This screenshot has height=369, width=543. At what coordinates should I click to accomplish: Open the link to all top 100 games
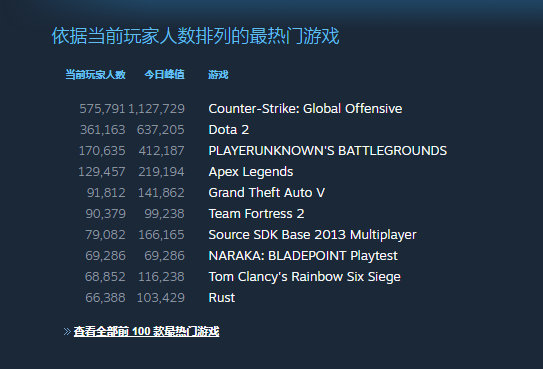click(146, 331)
